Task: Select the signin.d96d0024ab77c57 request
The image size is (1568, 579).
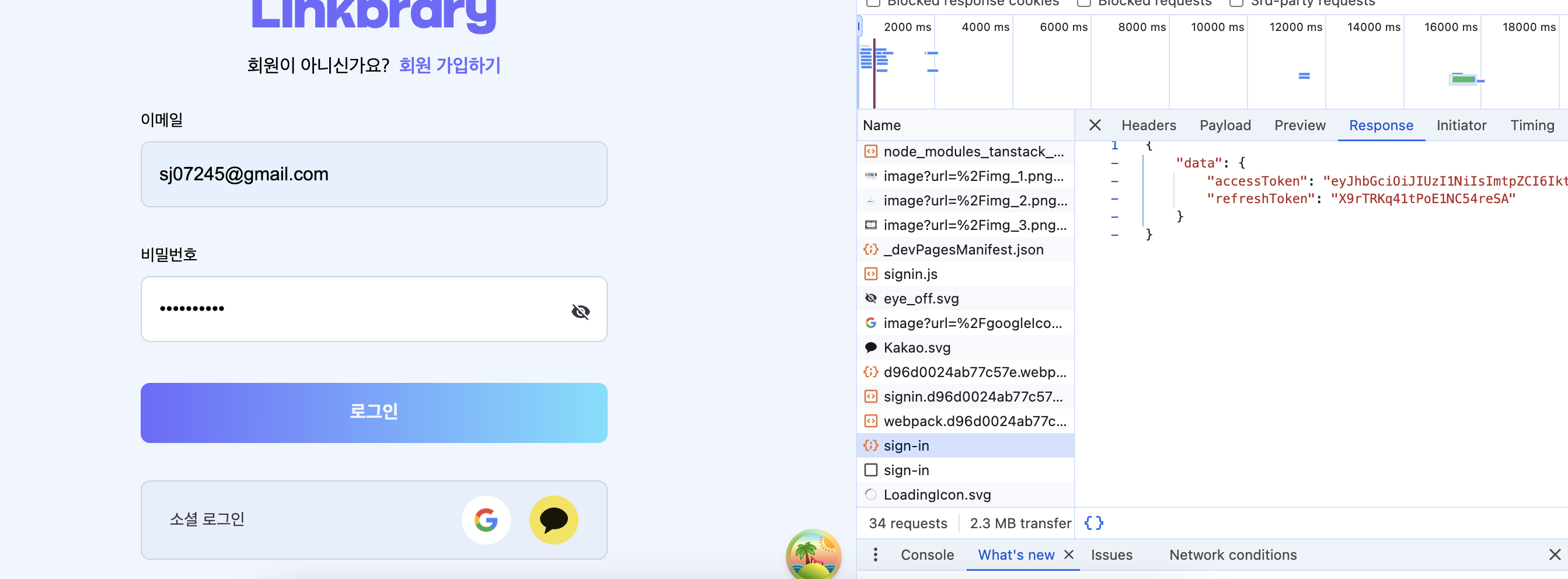Action: tap(966, 396)
